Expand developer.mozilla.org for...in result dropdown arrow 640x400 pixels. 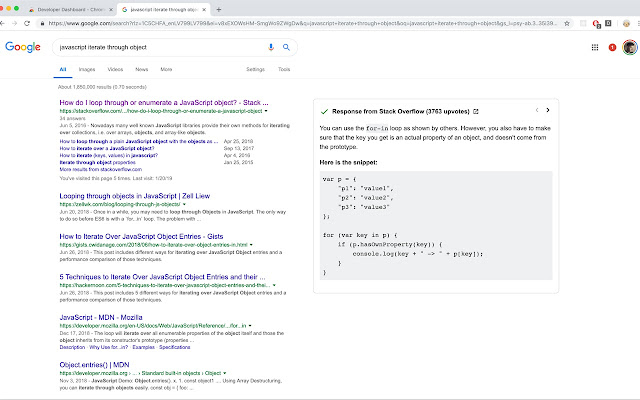[250, 326]
